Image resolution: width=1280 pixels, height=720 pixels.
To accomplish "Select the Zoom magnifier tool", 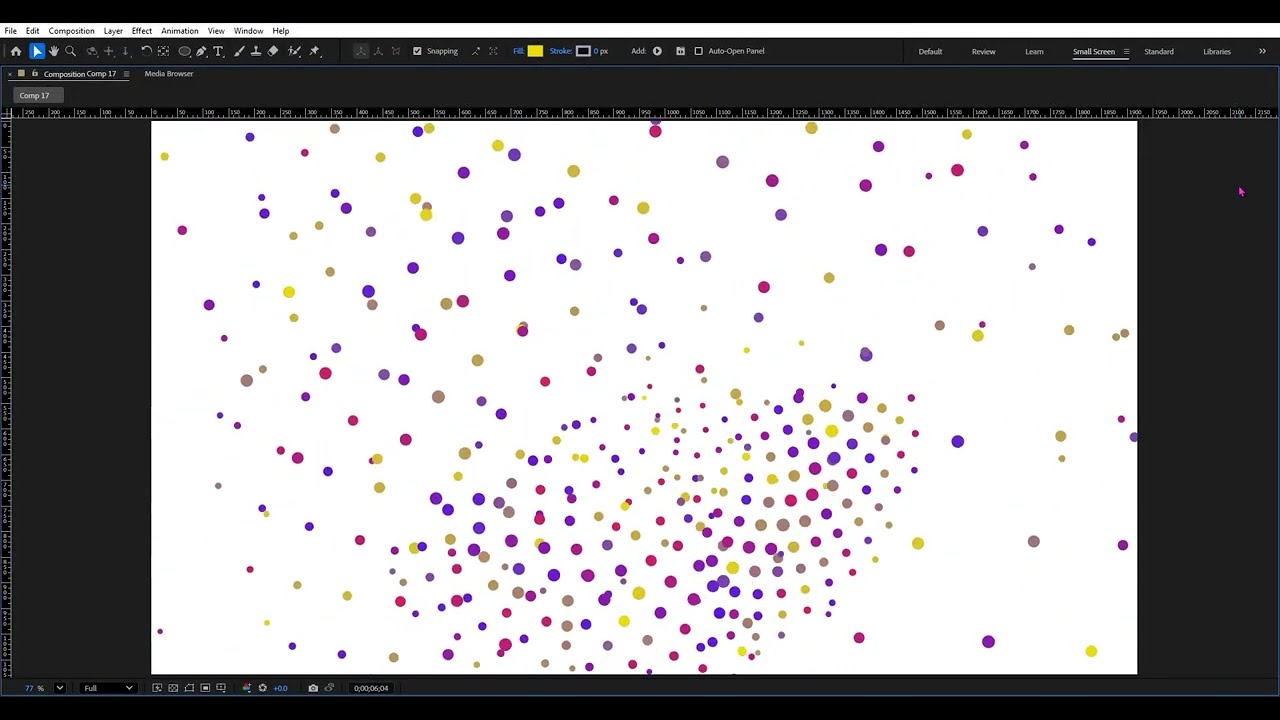I will [x=71, y=51].
